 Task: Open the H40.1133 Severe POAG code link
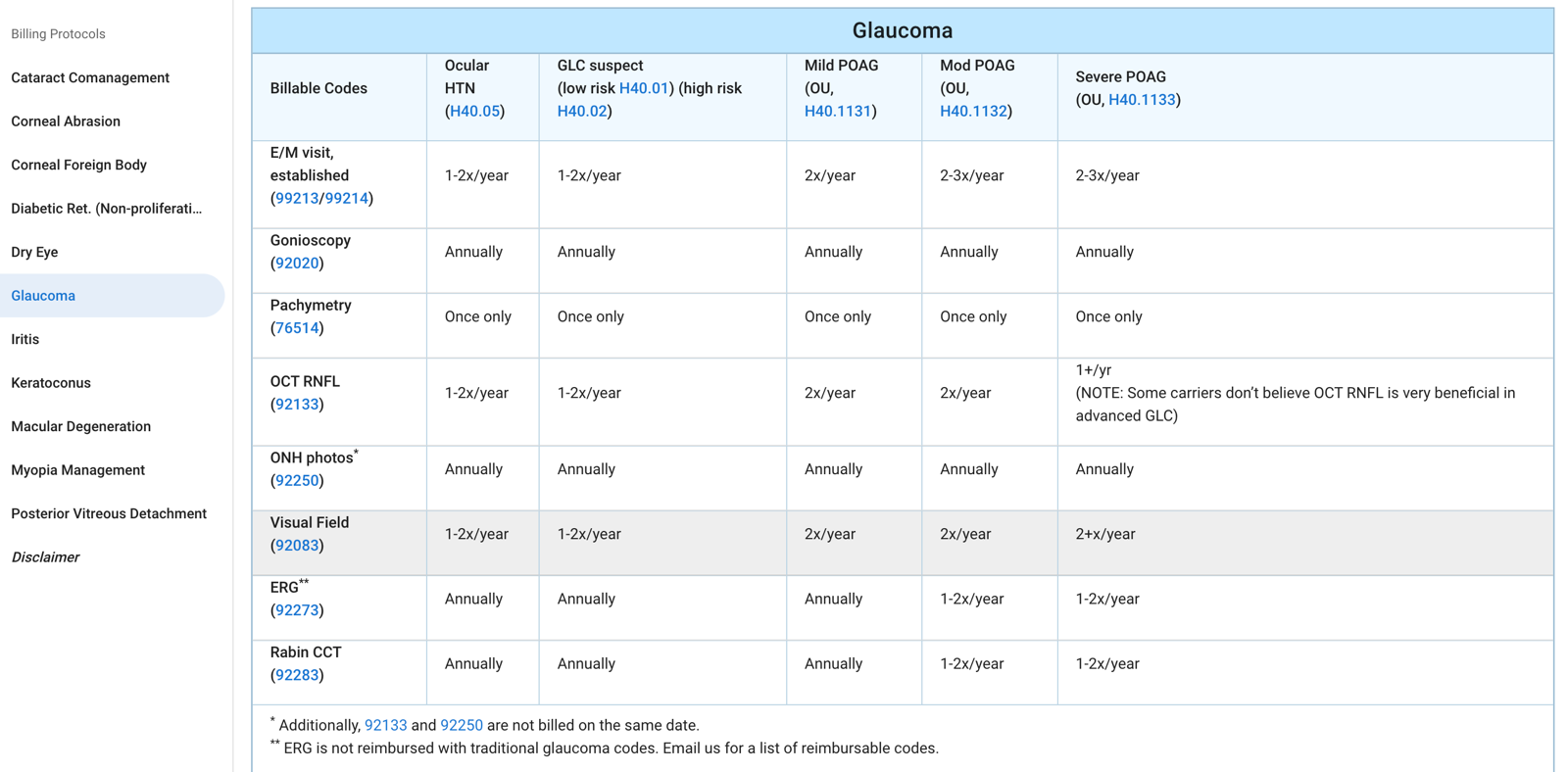1141,100
